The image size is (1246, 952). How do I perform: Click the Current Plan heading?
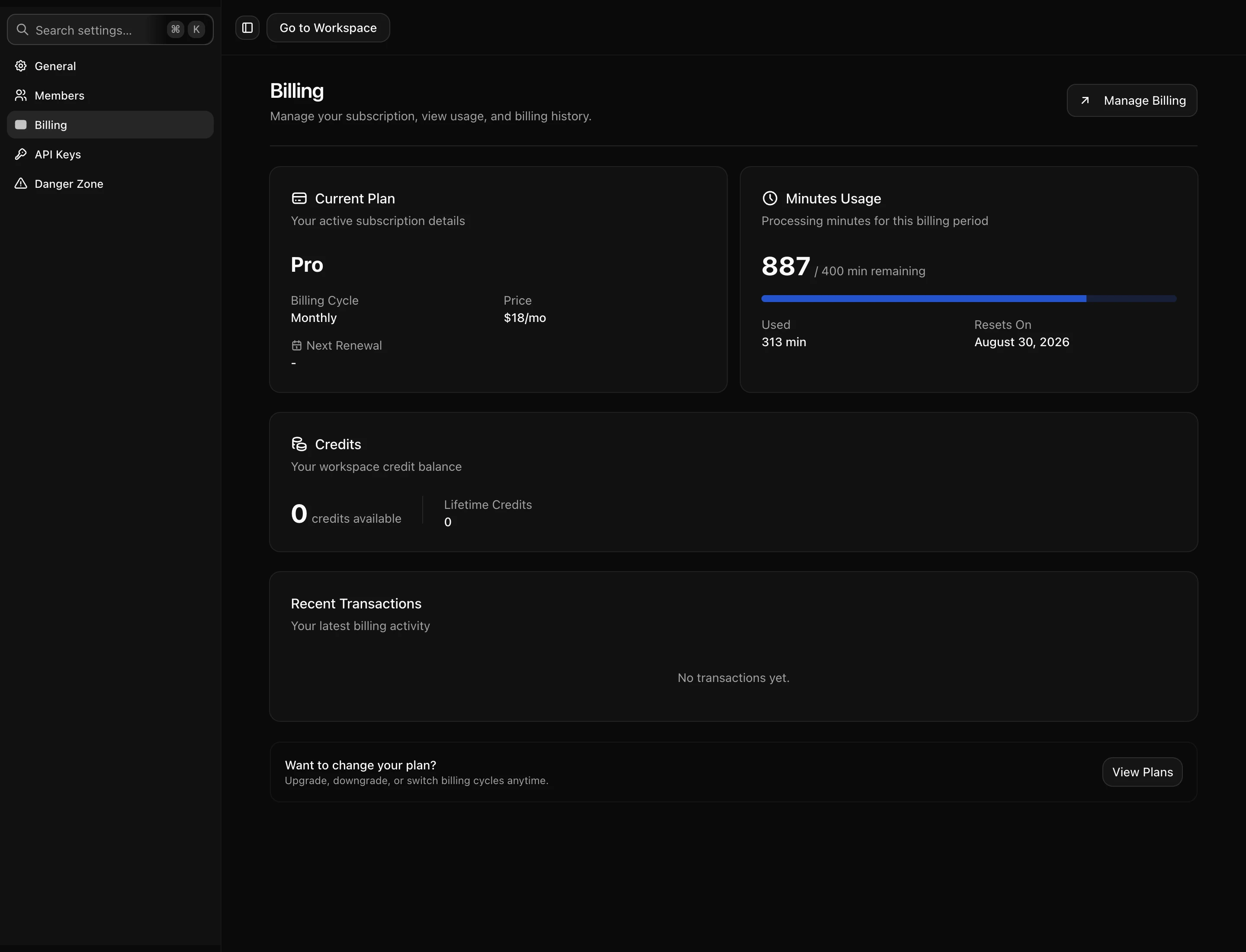355,198
